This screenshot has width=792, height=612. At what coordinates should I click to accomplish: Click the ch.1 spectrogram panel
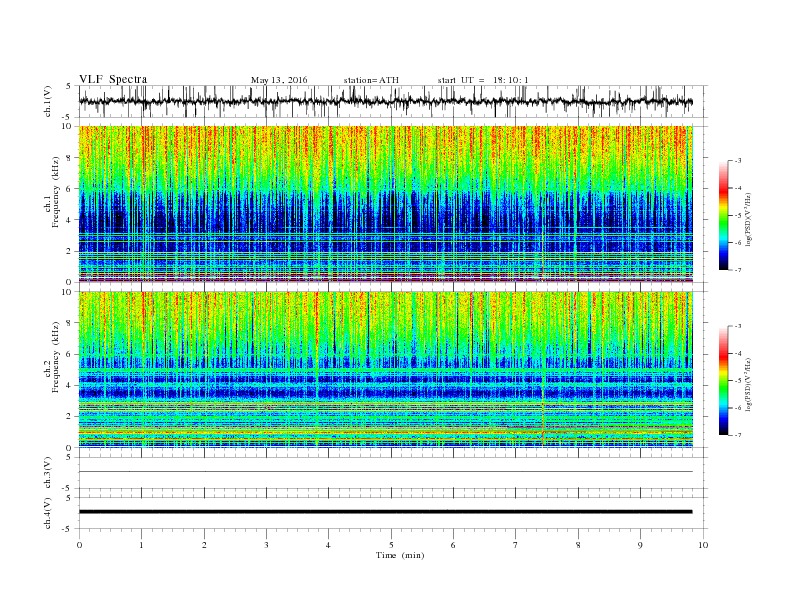386,203
